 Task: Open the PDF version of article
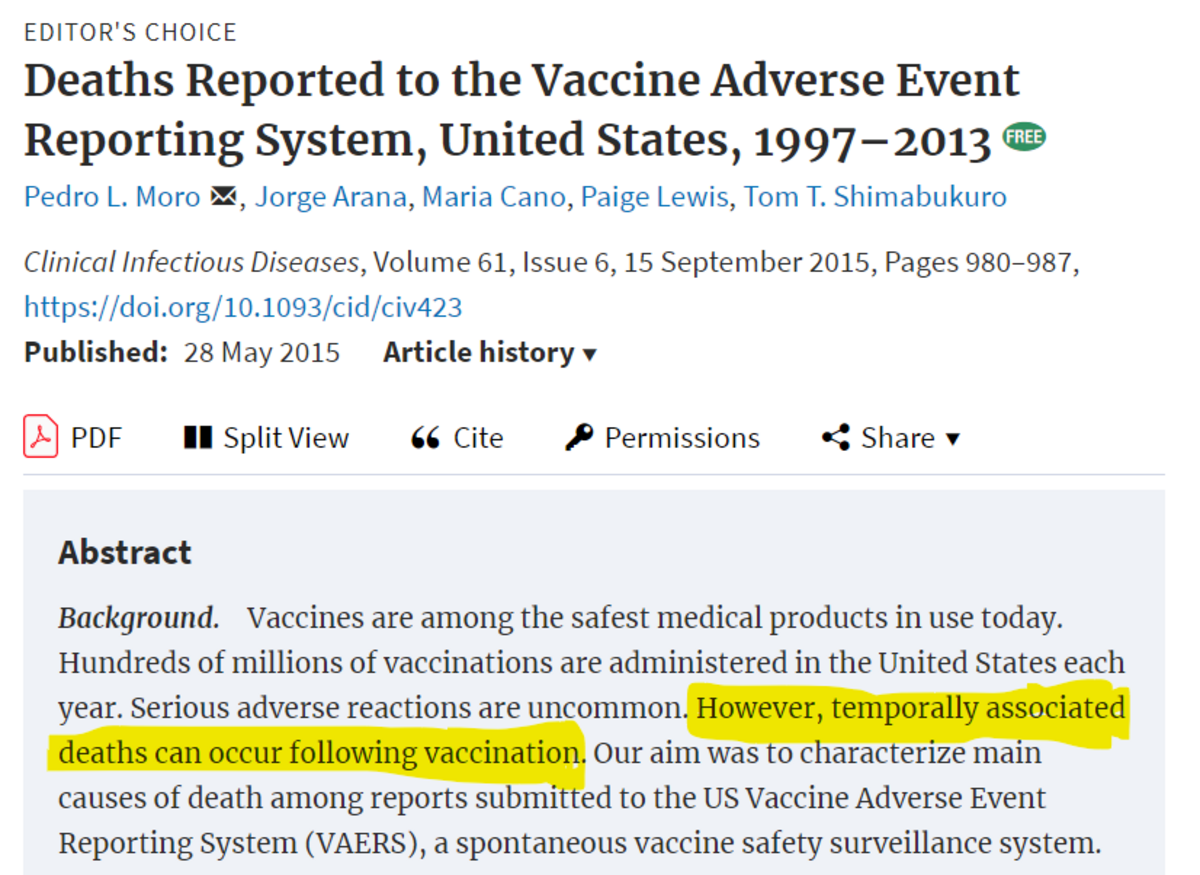click(x=95, y=438)
